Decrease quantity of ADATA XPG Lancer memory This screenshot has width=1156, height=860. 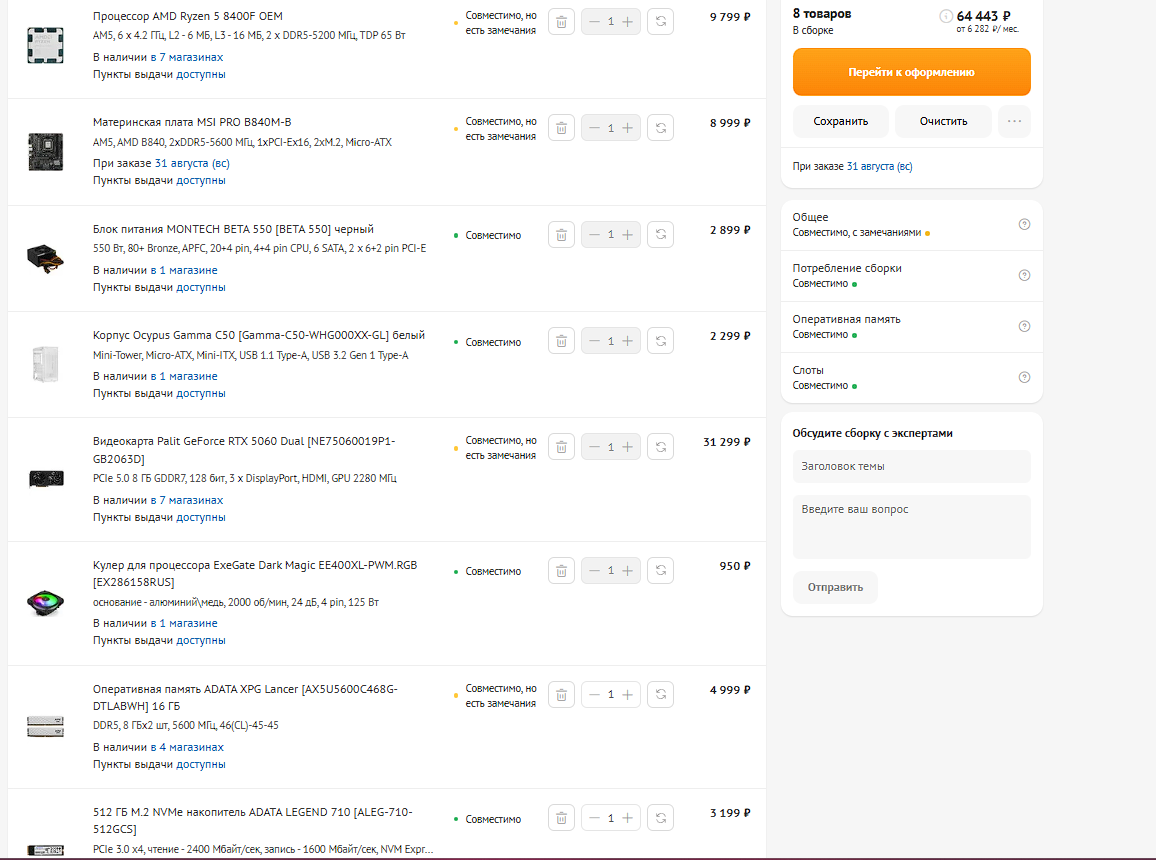coord(594,694)
